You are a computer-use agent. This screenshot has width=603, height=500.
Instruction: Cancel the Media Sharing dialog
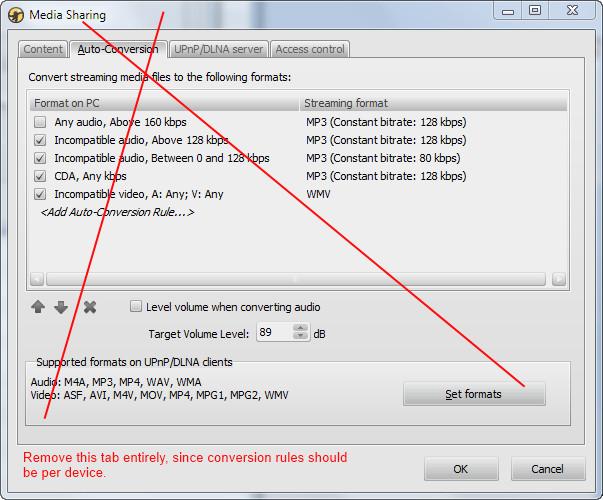click(547, 468)
